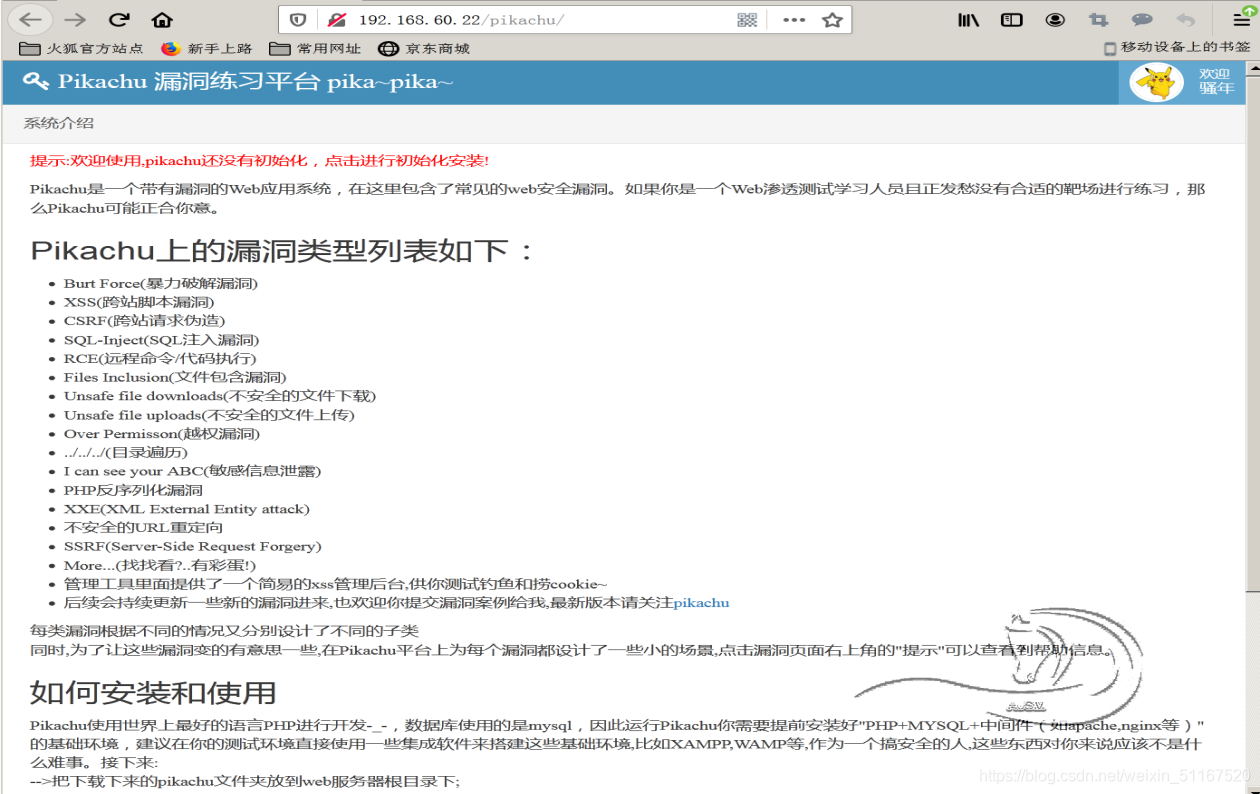Click the 欢迎骚年 welcome text
Screen dimensions: 1260x794
click(1216, 81)
